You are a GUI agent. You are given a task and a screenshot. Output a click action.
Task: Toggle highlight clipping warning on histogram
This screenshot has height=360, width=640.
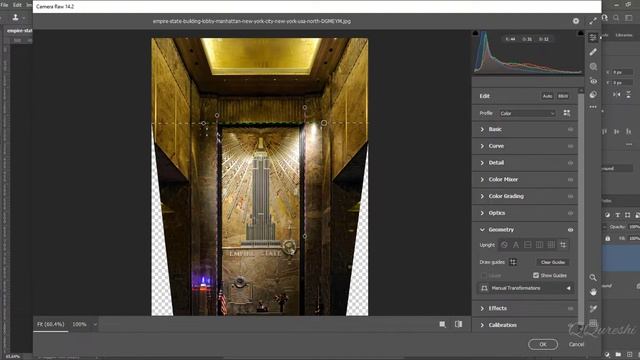580,33
